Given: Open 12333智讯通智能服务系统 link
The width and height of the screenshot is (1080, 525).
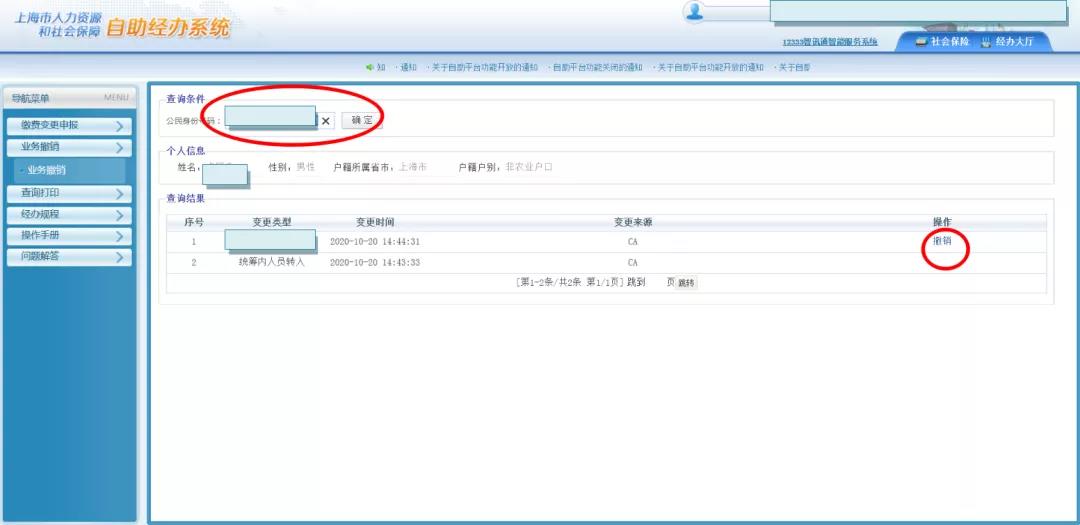Looking at the screenshot, I should point(829,42).
